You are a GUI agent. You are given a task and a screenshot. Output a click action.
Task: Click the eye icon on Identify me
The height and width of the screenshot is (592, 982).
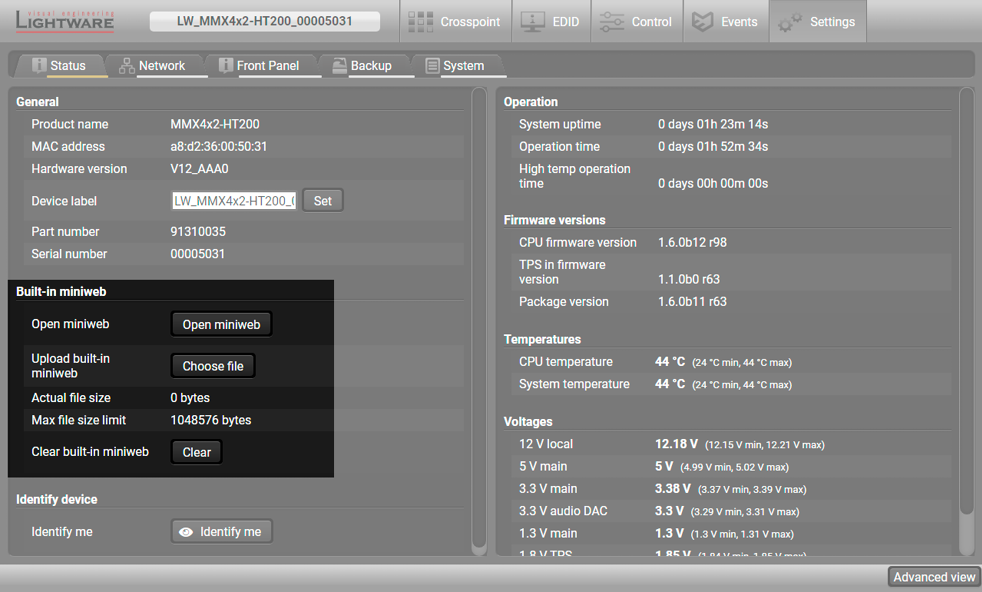point(186,532)
